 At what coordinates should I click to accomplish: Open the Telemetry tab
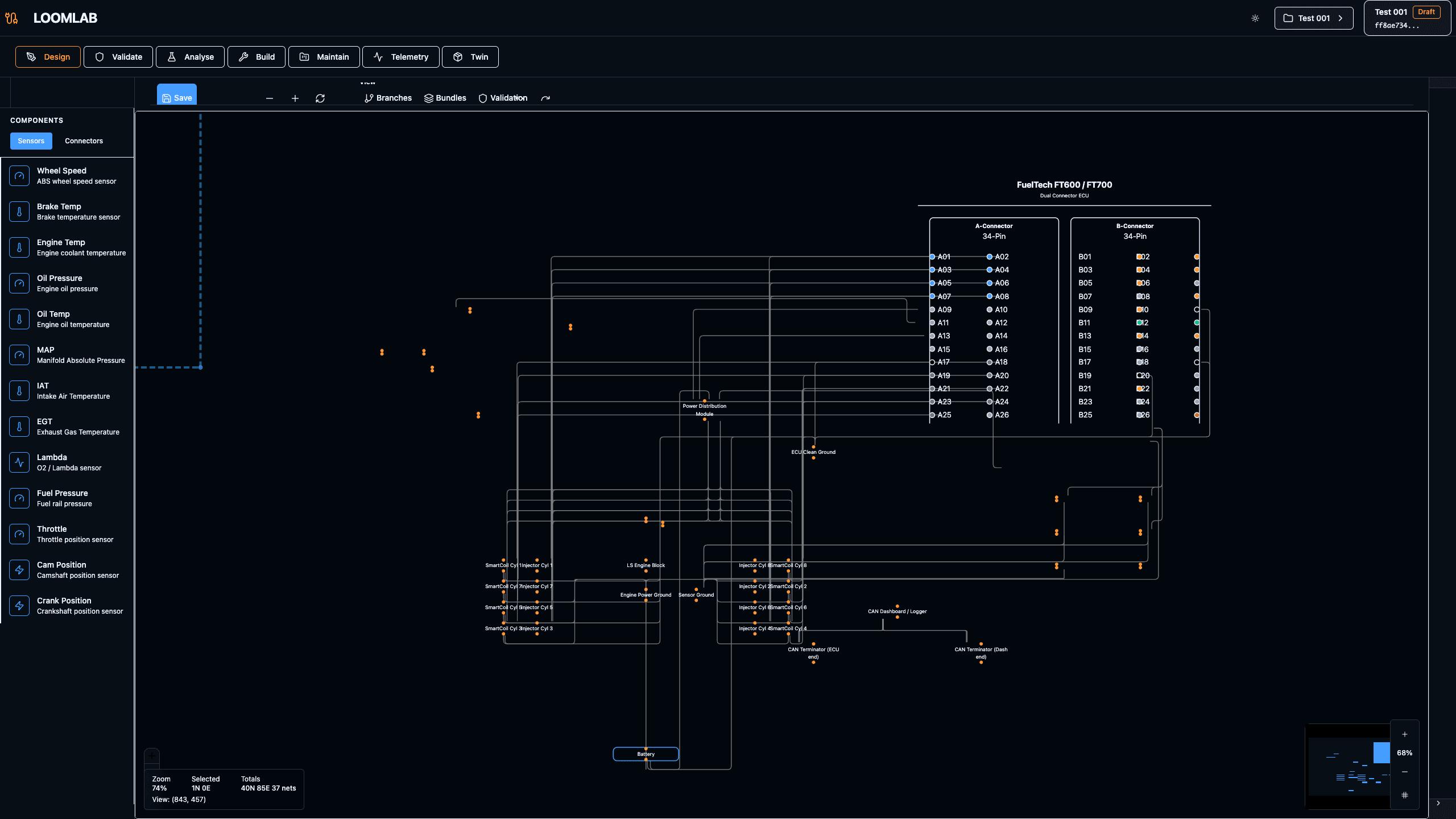point(400,56)
